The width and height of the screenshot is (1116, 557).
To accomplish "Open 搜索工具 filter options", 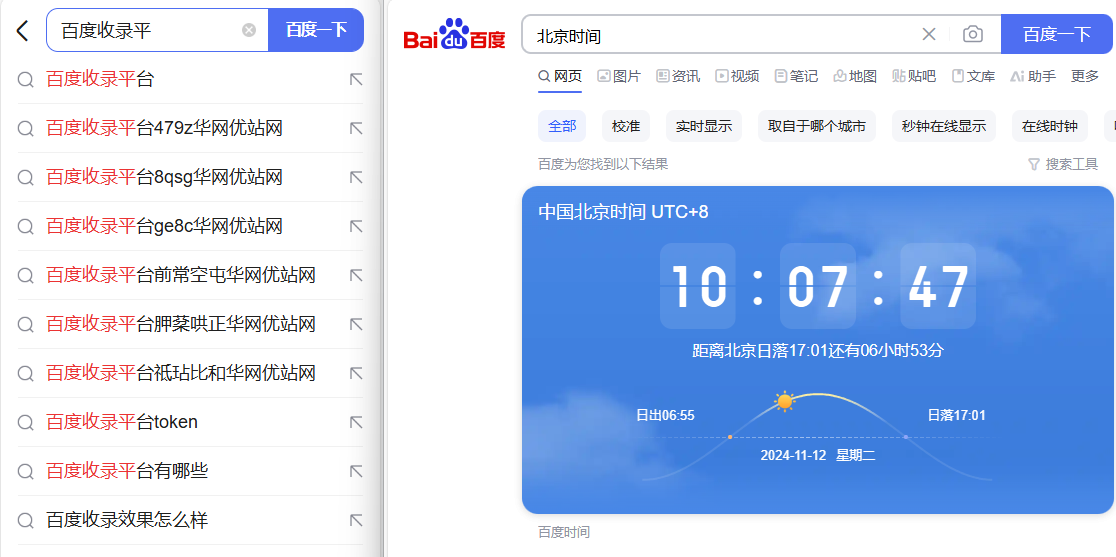I will click(x=1063, y=164).
